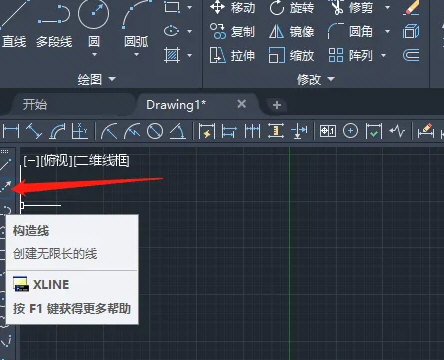
Task: Expand the 绘图 panel flyout
Action: (x=97, y=79)
